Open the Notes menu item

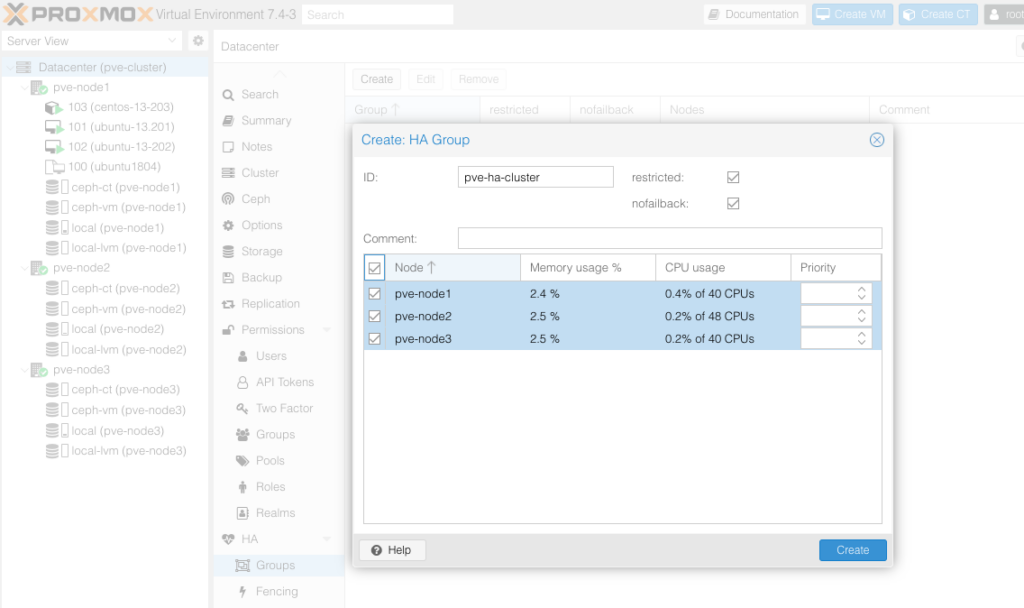257,147
